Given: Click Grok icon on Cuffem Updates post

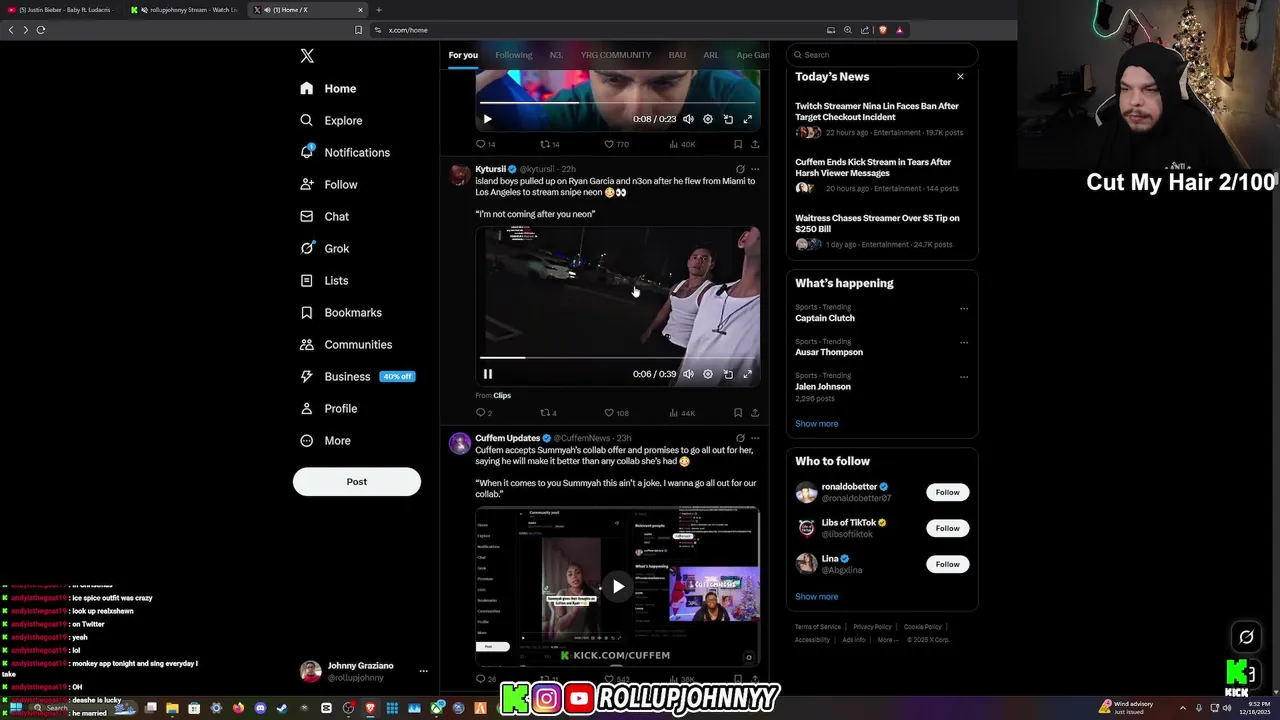Looking at the screenshot, I should click(x=740, y=438).
